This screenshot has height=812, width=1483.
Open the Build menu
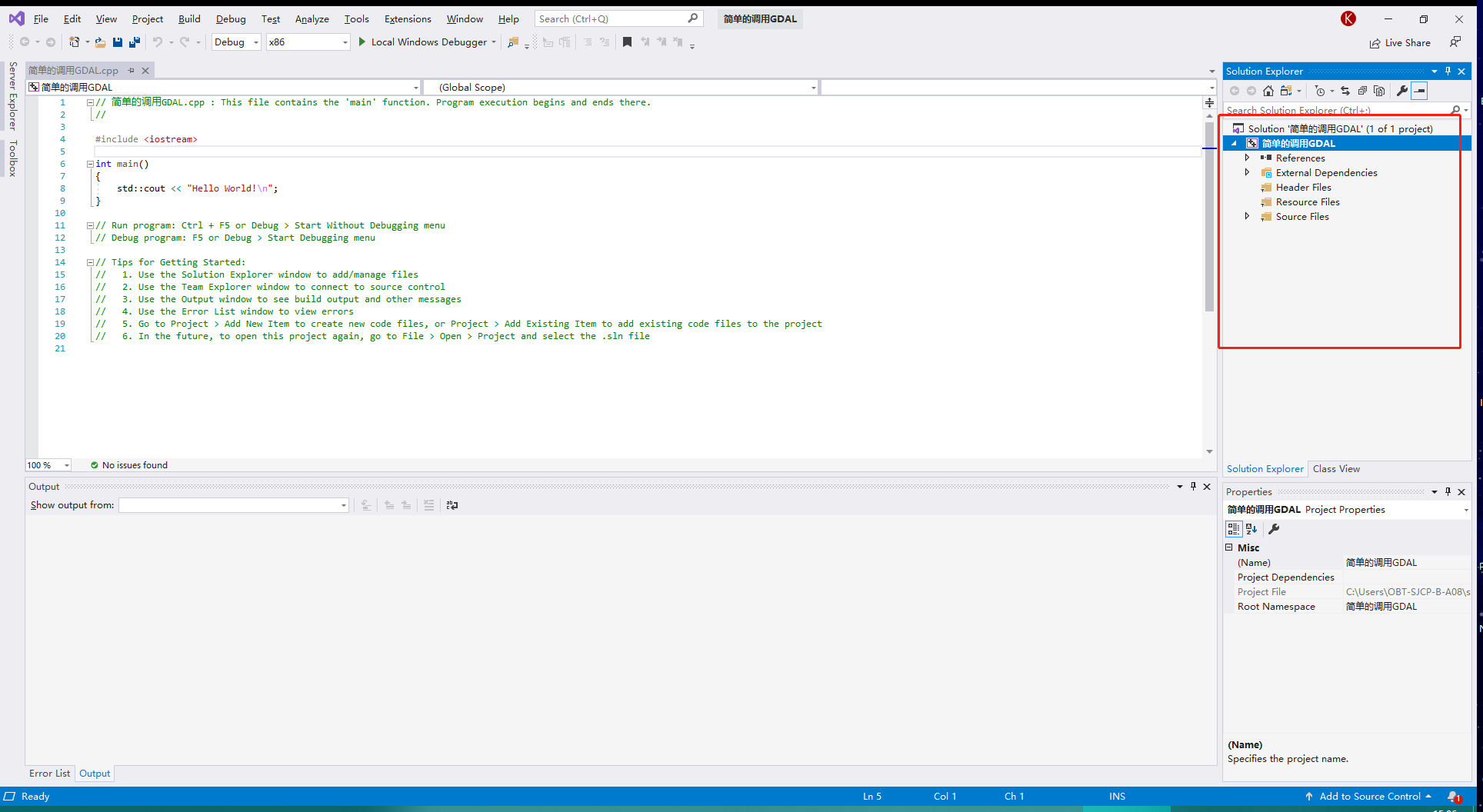point(189,18)
